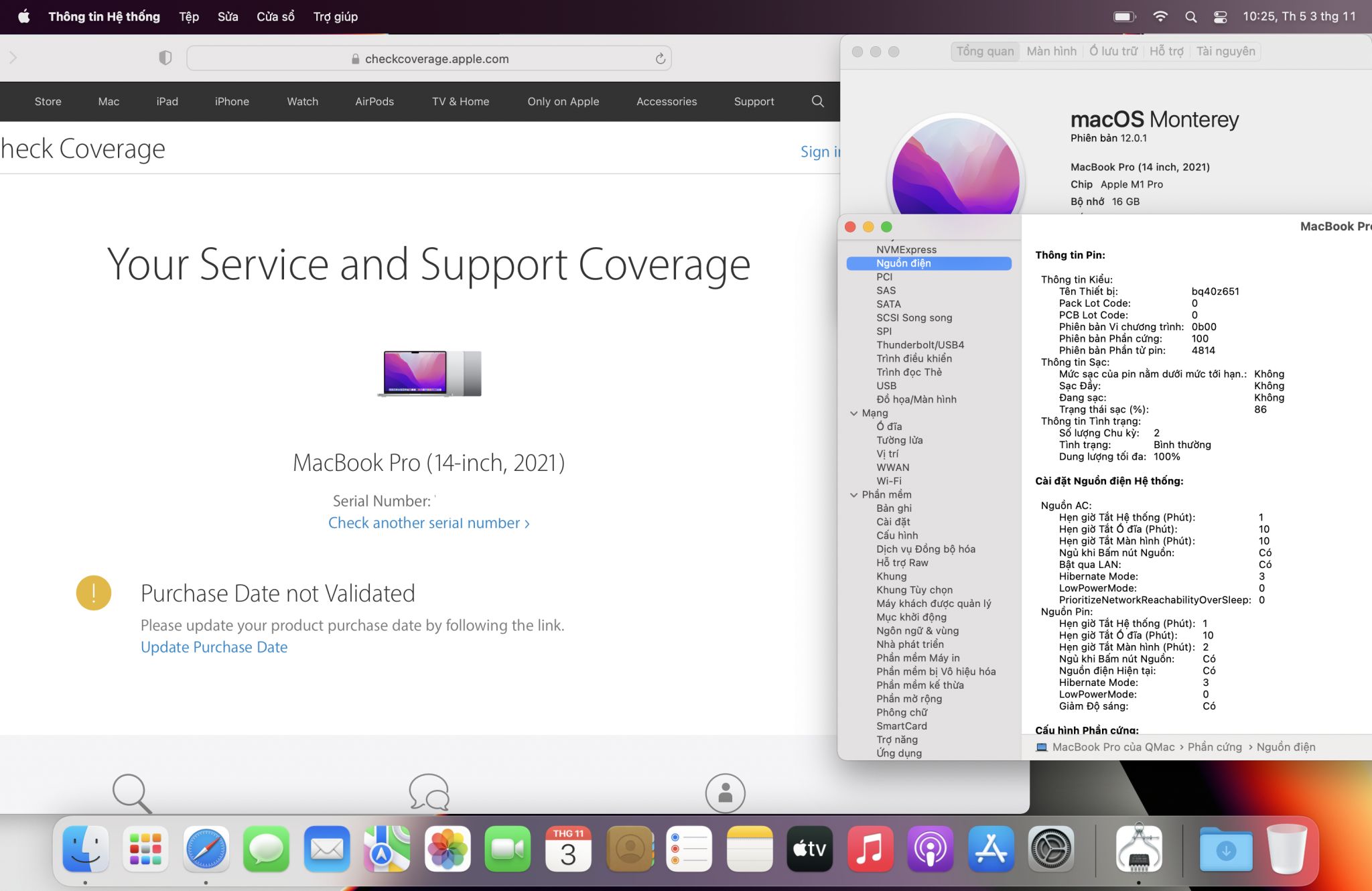
Task: Click the search icon in Apple navigation bar
Action: point(817,101)
